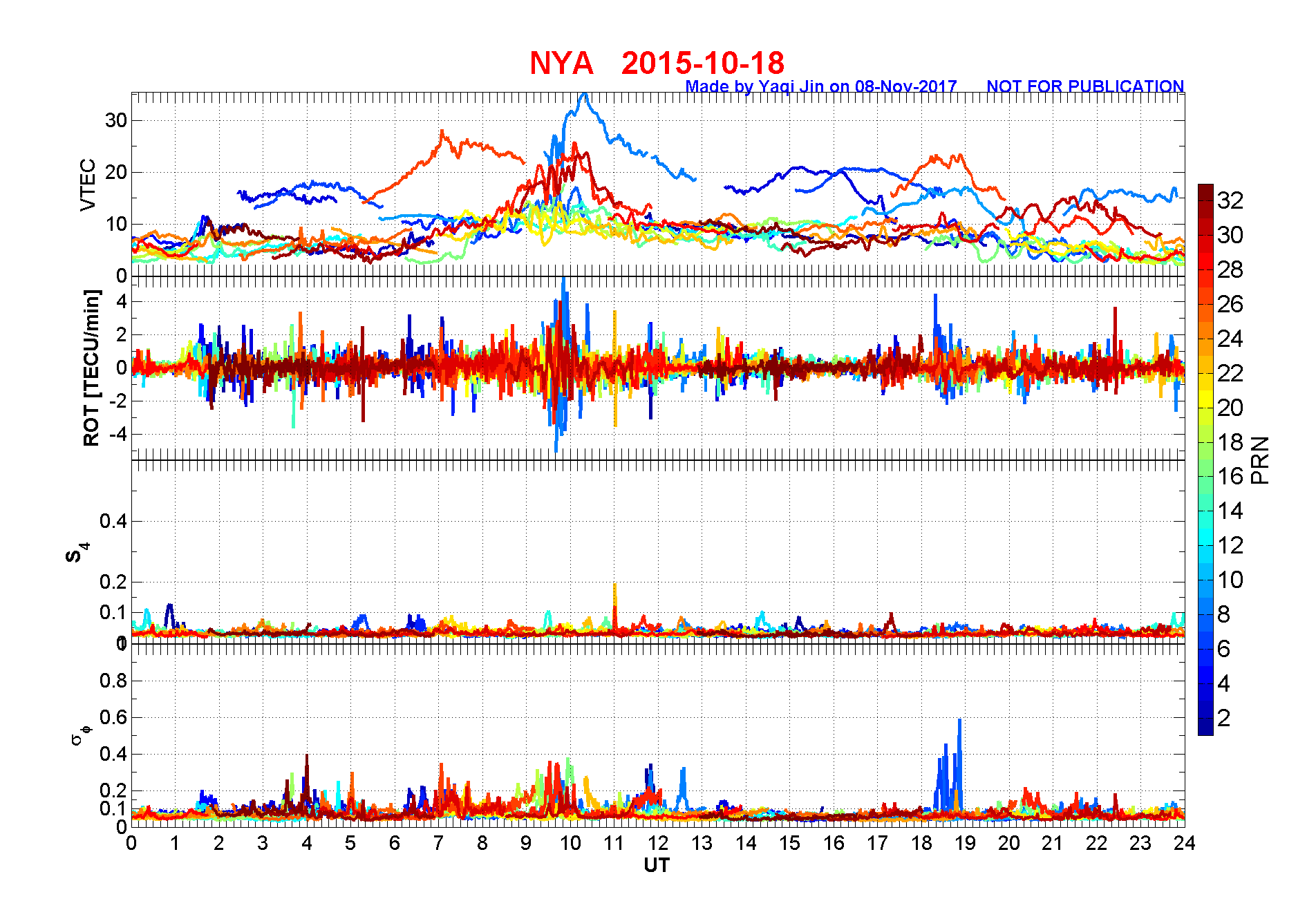
Task: Click the "Made by Yaqi Jin on 08-Nov-2017" text
Action: [x=821, y=86]
